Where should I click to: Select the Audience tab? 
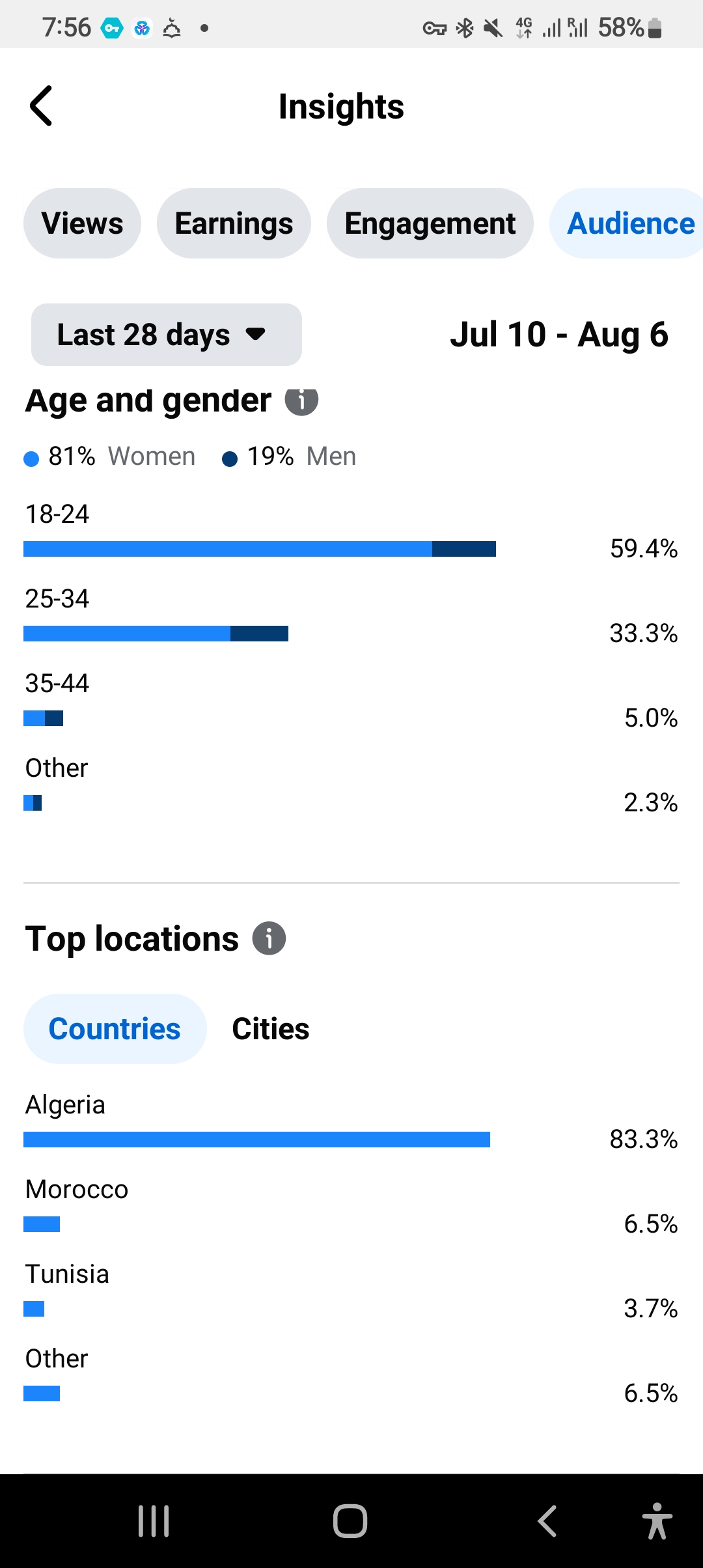[628, 223]
